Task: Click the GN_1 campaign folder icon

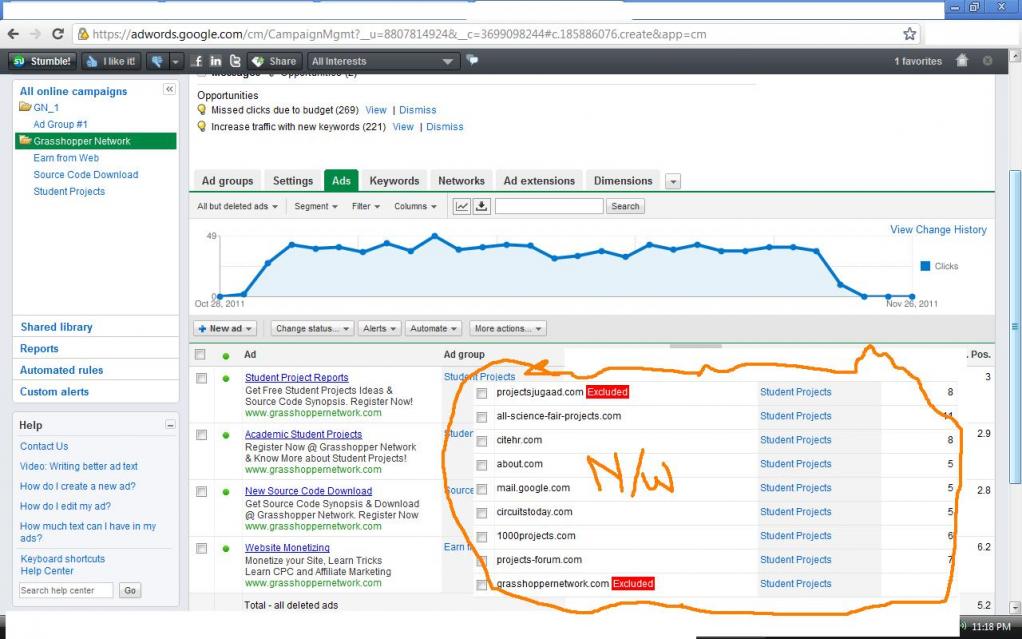Action: pyautogui.click(x=25, y=107)
